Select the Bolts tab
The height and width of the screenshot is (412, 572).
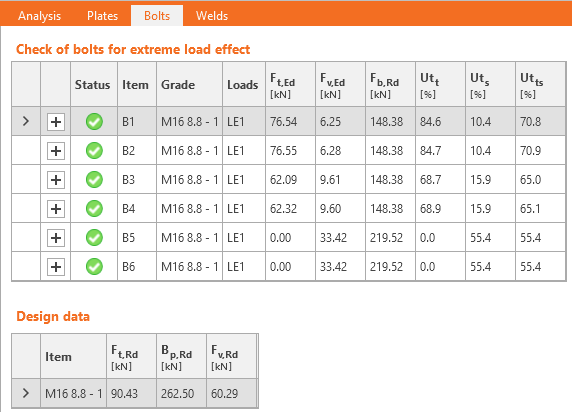click(x=157, y=16)
